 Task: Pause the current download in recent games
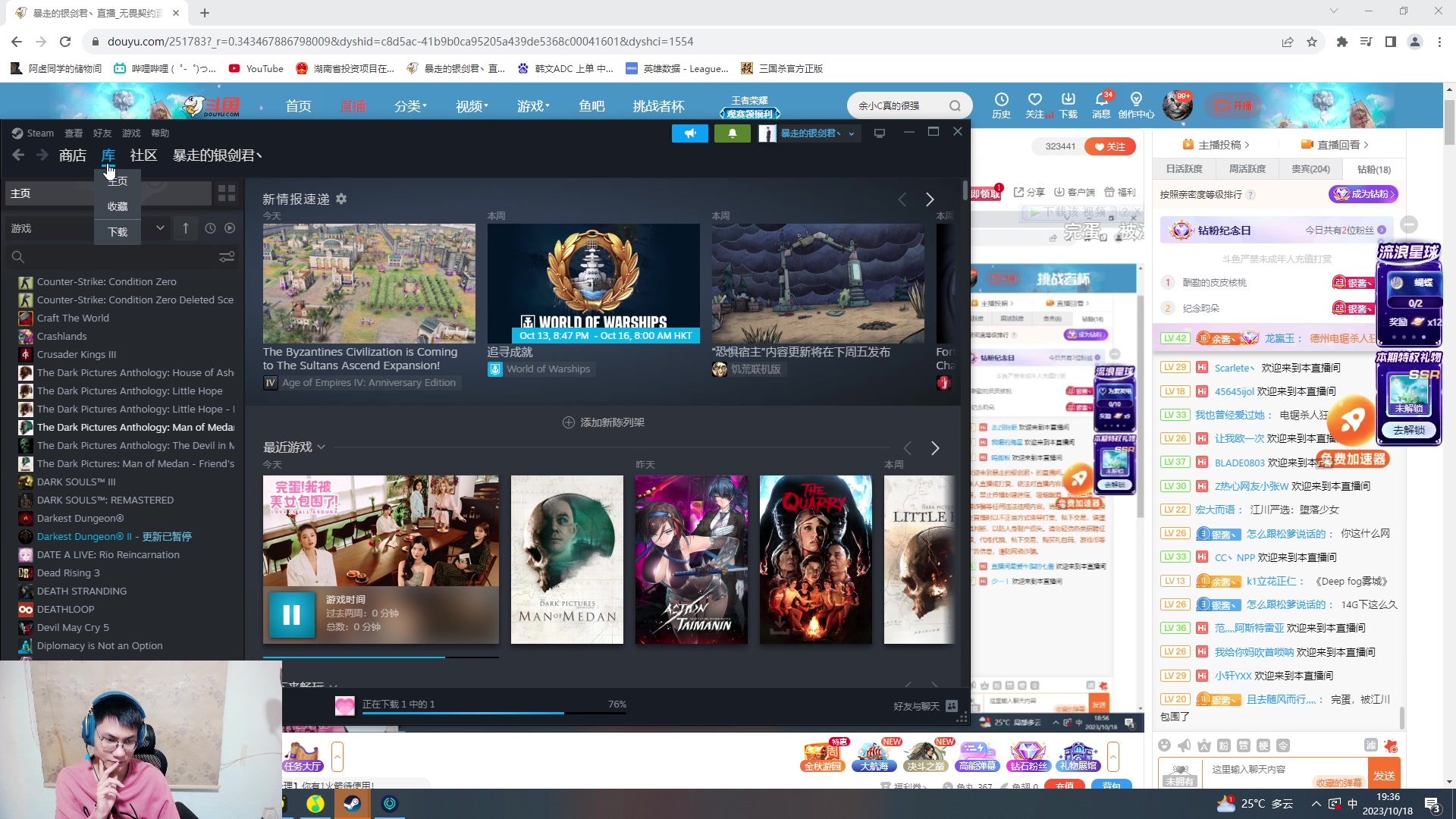click(292, 614)
